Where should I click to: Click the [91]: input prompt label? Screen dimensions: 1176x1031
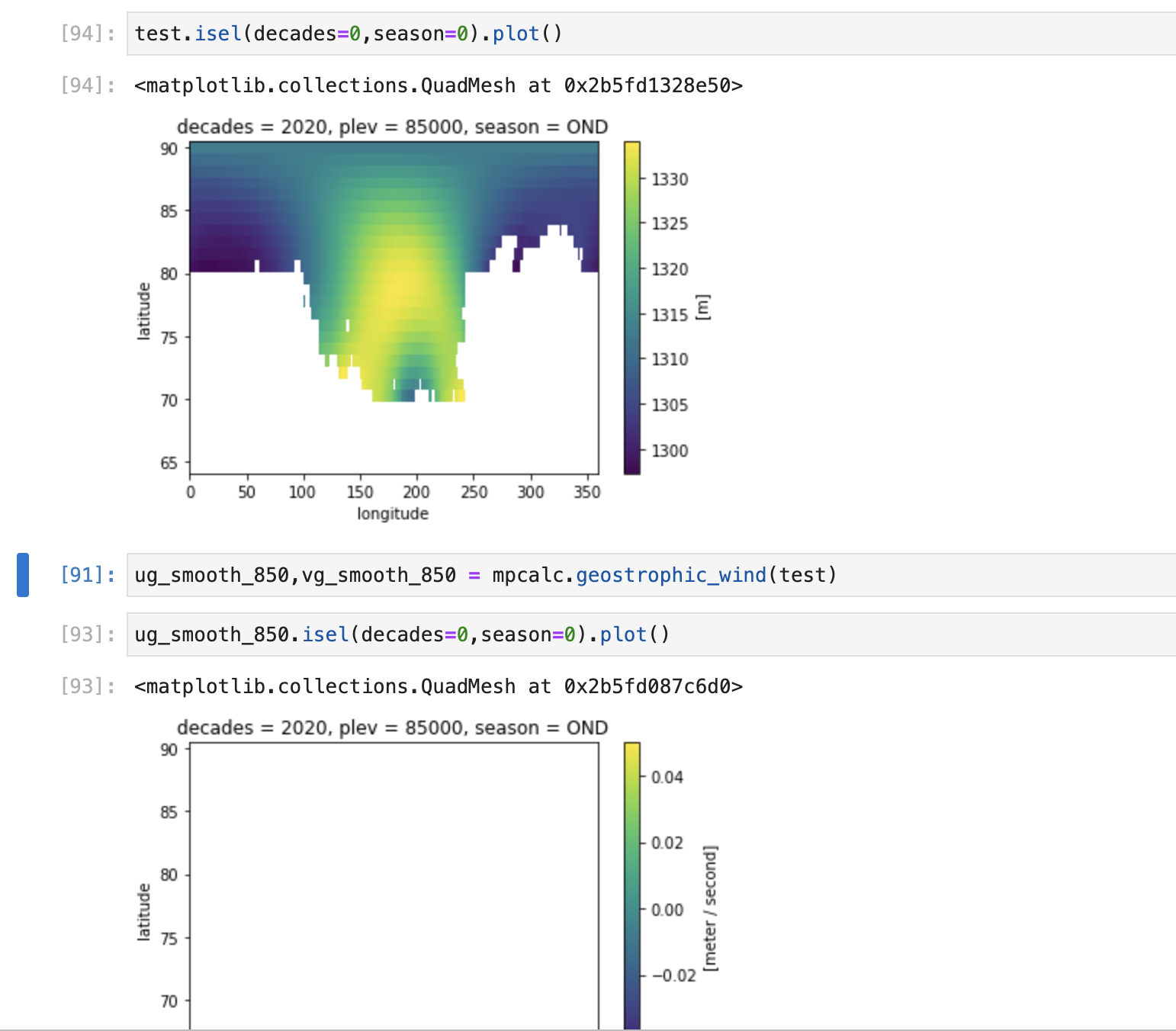tap(88, 575)
